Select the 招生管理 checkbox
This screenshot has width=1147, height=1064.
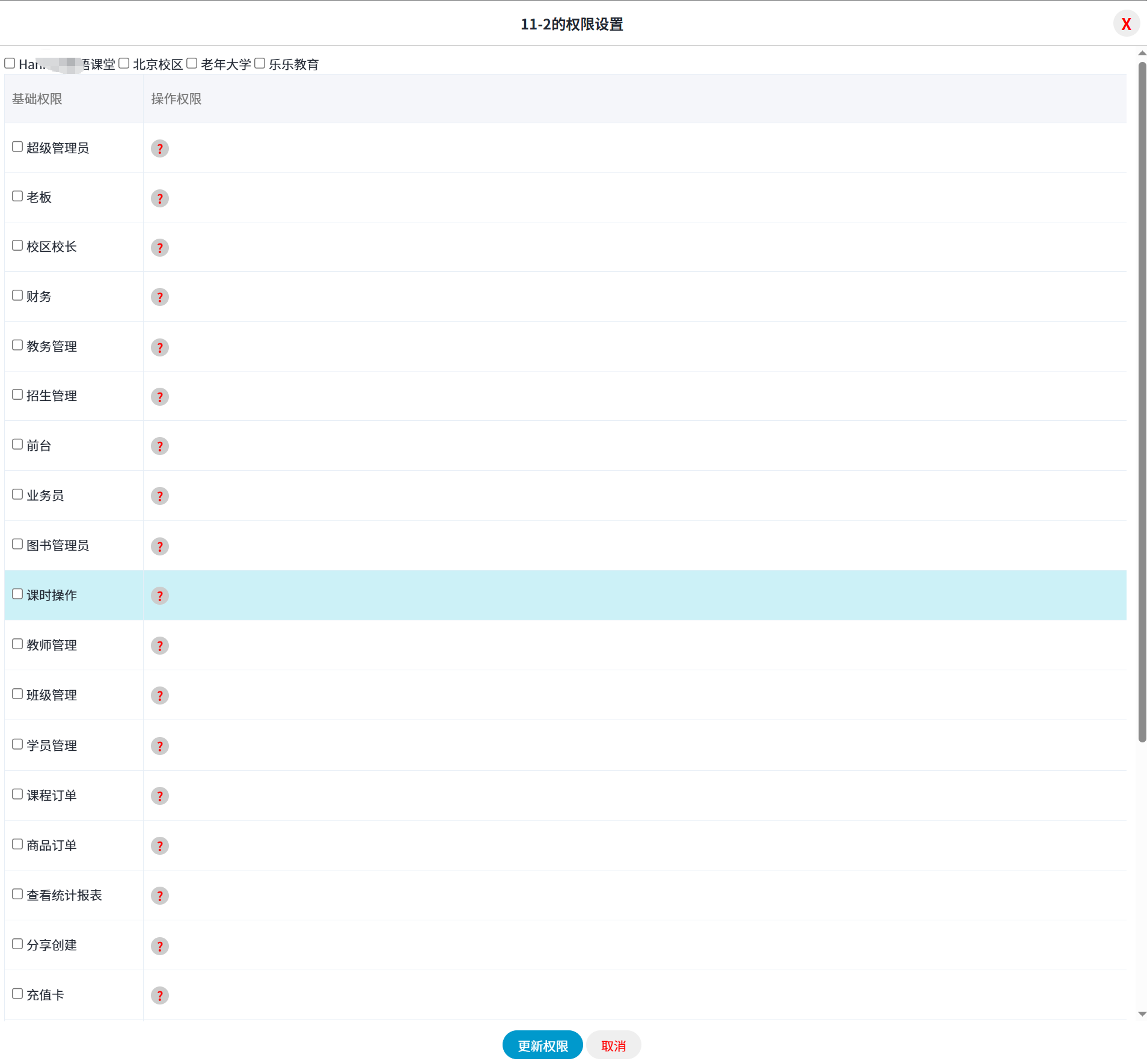pyautogui.click(x=17, y=394)
